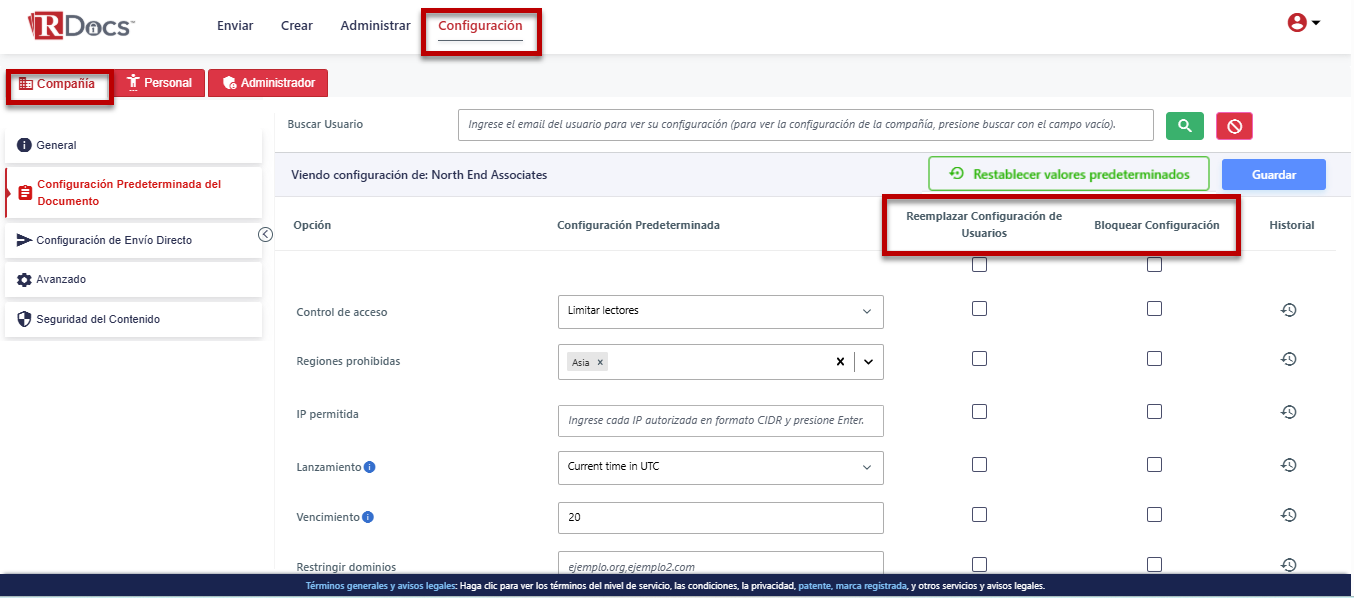The height and width of the screenshot is (598, 1354).
Task: Click the Vencimiento info icon
Action: [x=368, y=517]
